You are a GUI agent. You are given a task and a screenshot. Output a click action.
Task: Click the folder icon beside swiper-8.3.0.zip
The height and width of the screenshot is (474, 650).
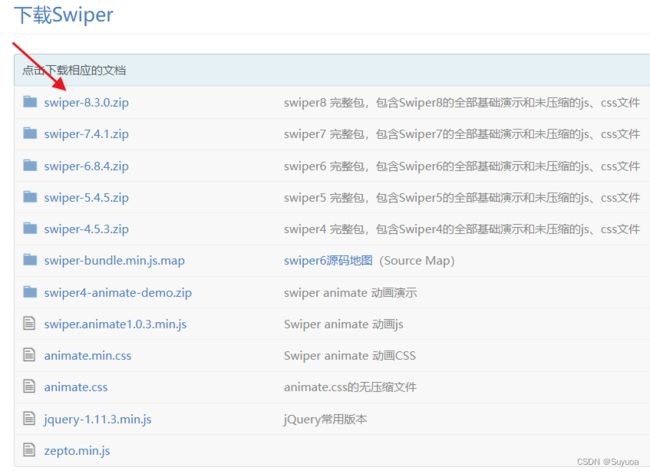pos(30,102)
